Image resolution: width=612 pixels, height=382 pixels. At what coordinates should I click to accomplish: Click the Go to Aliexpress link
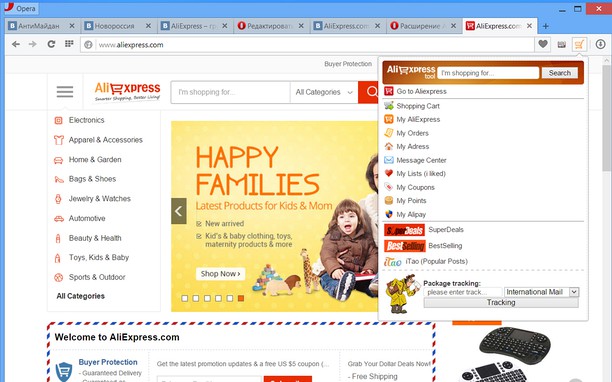coord(422,91)
